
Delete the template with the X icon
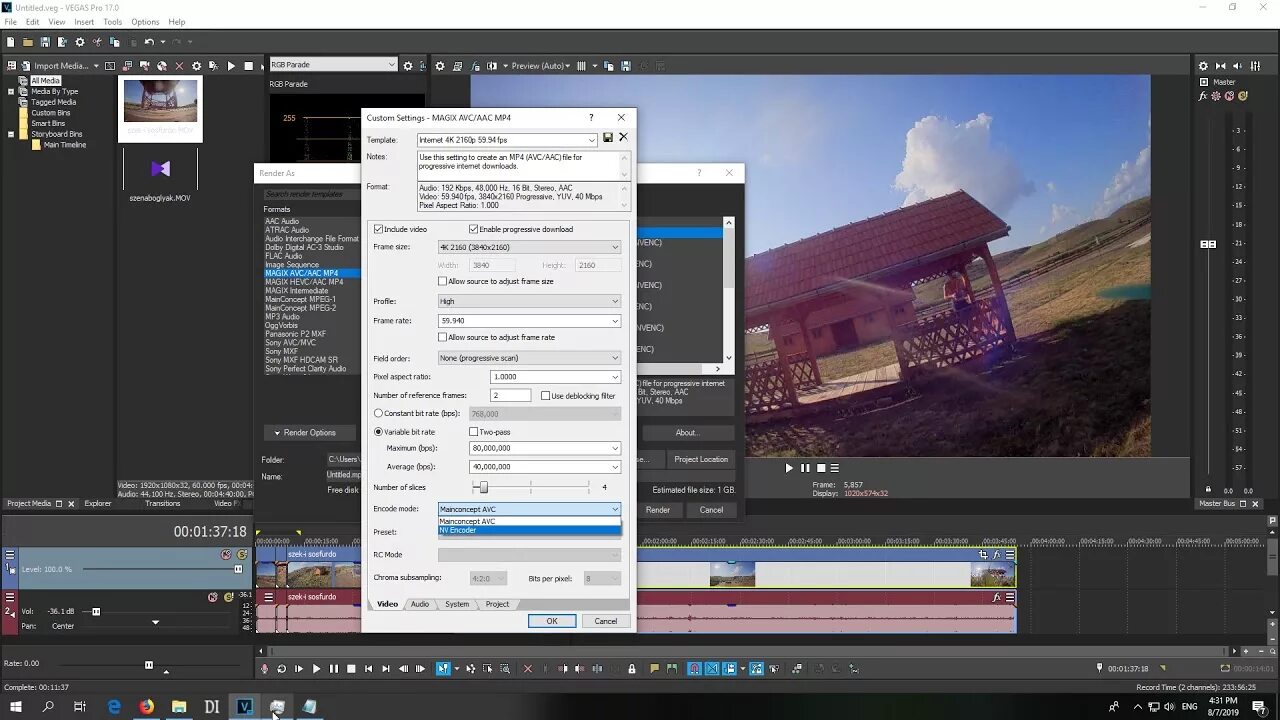[x=623, y=138]
